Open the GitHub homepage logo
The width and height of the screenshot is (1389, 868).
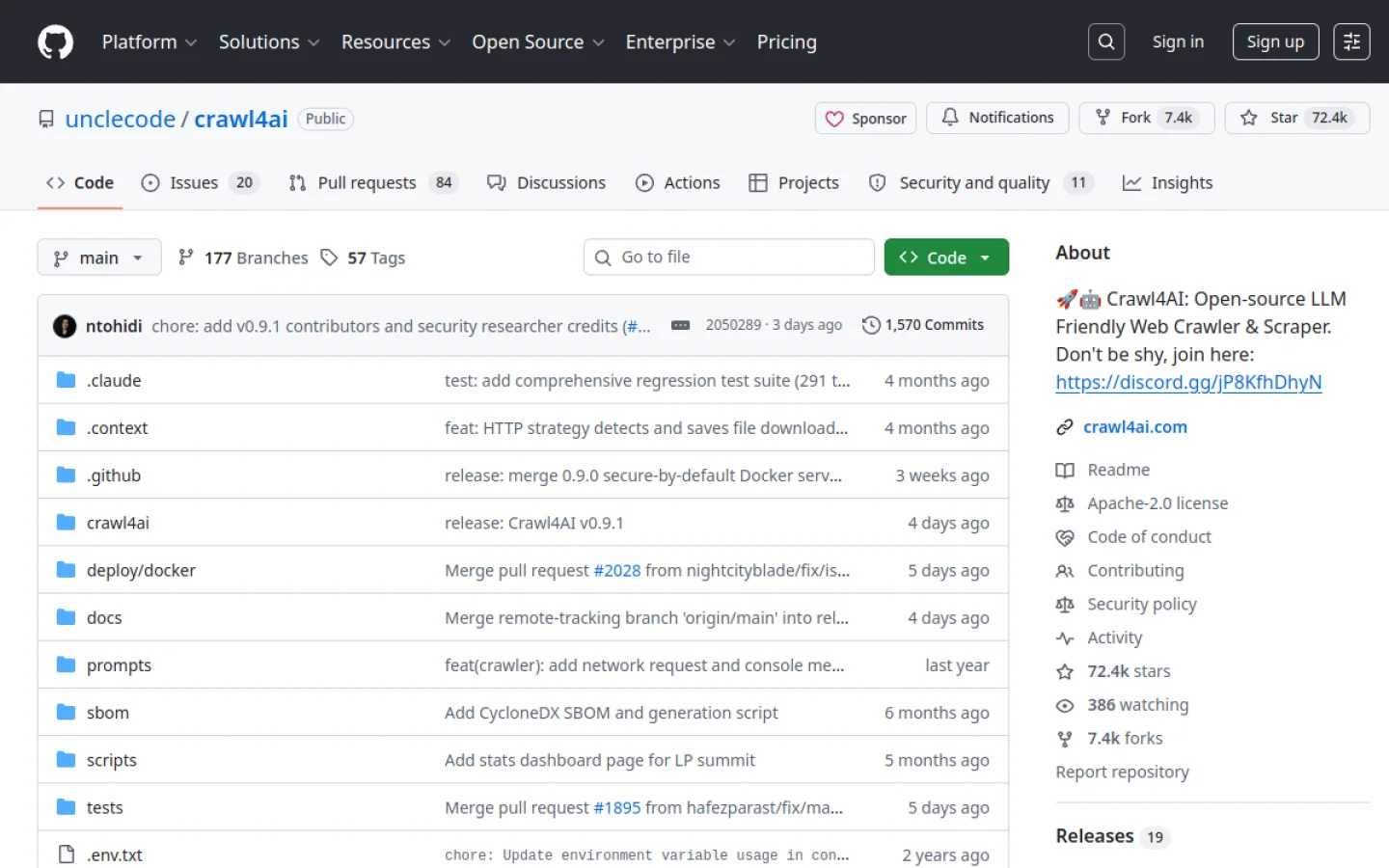pos(55,41)
